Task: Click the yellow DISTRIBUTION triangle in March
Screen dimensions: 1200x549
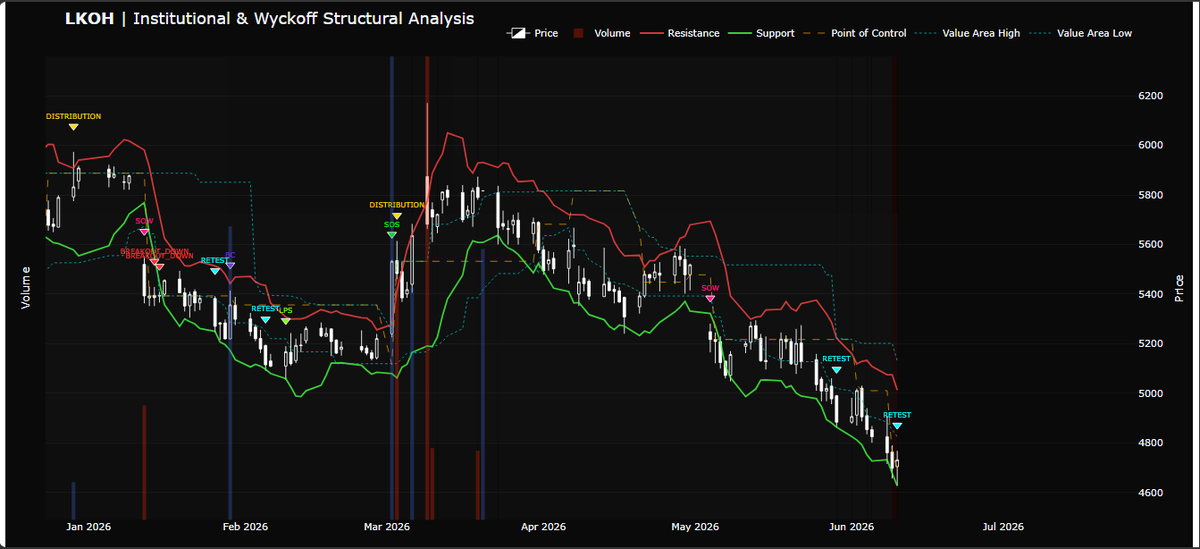Action: pos(397,216)
